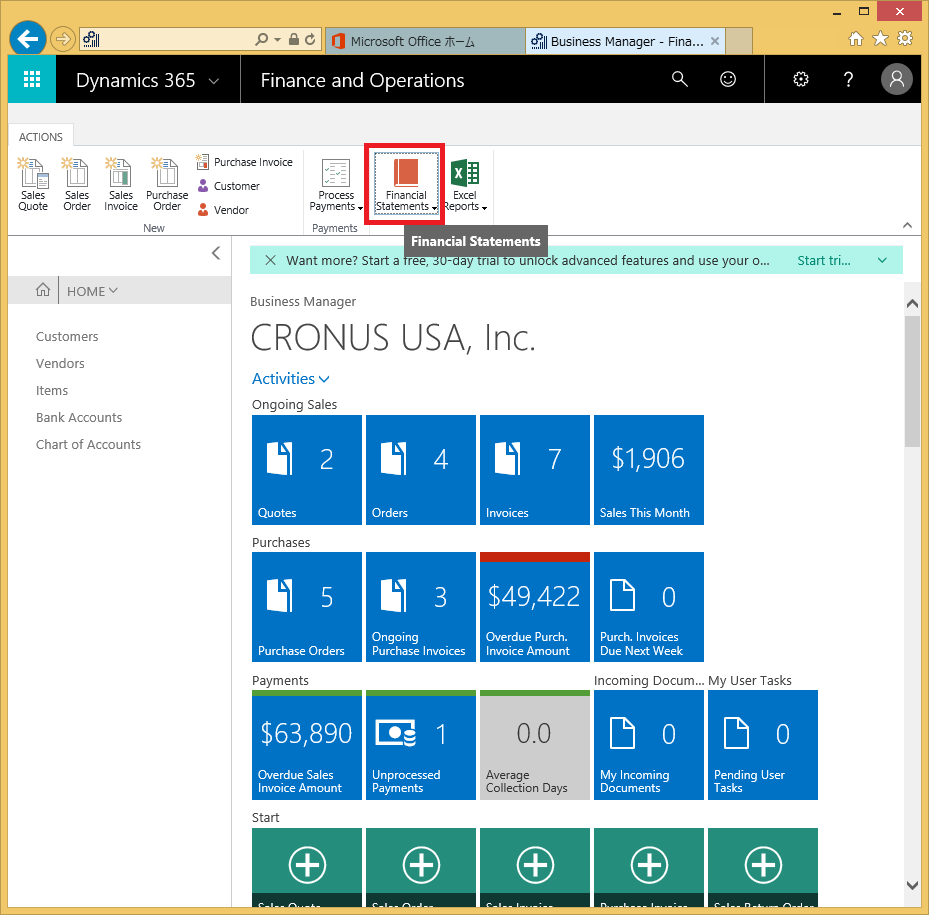Open Financial Statements menu
Image resolution: width=929 pixels, height=915 pixels.
[406, 184]
